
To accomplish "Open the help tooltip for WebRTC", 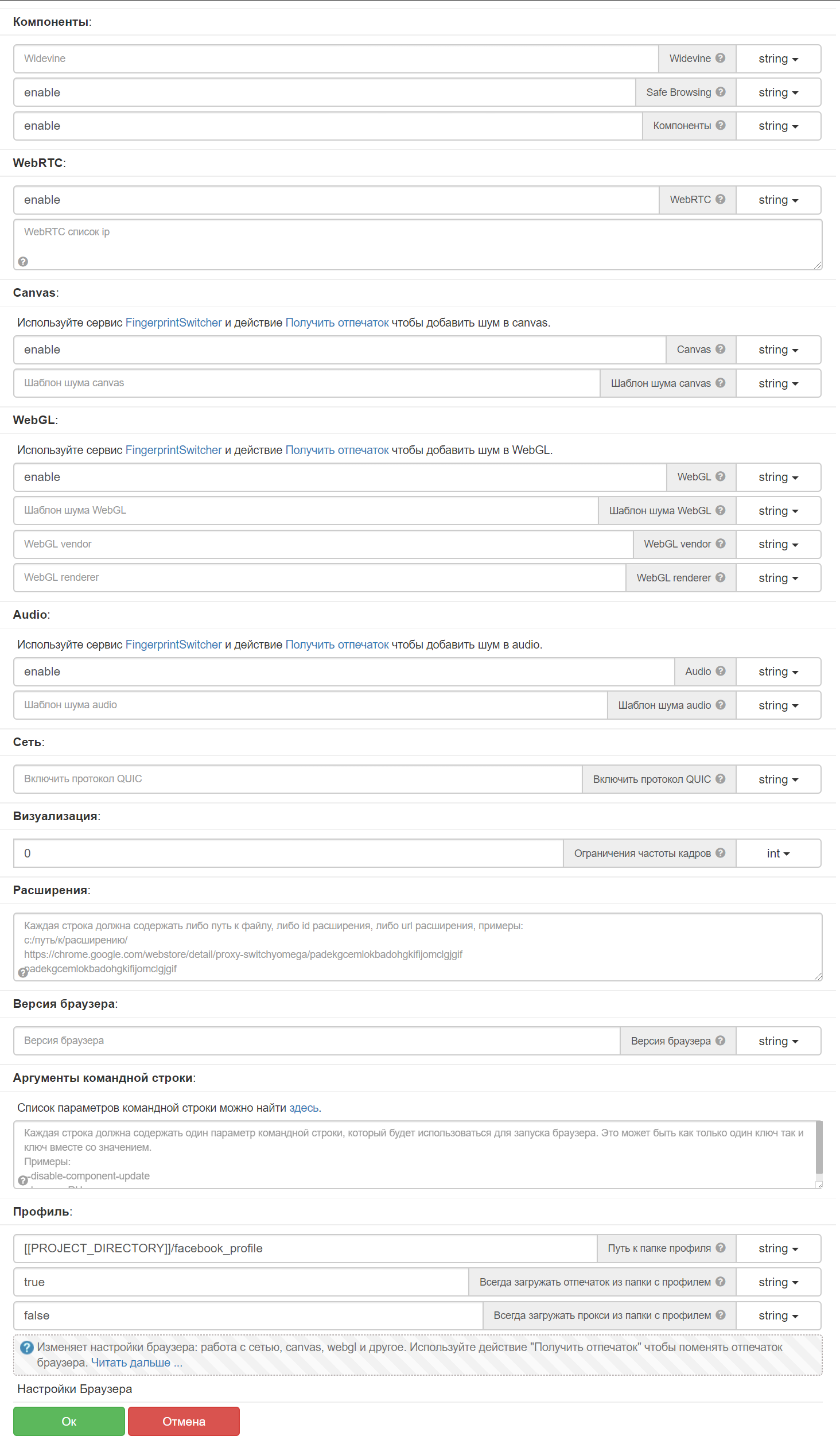I will [x=720, y=200].
